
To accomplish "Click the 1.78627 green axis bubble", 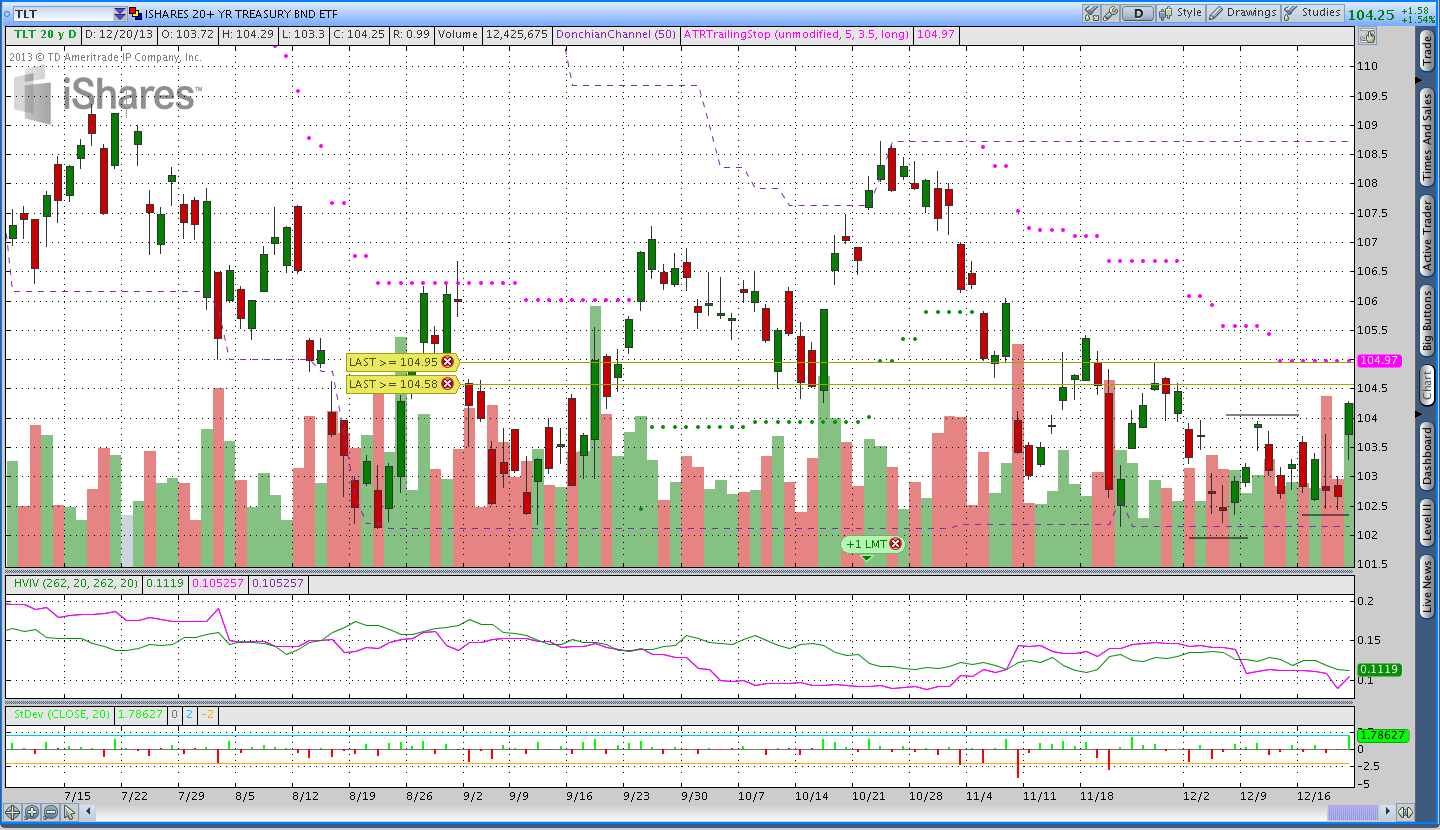I will pyautogui.click(x=1383, y=735).
